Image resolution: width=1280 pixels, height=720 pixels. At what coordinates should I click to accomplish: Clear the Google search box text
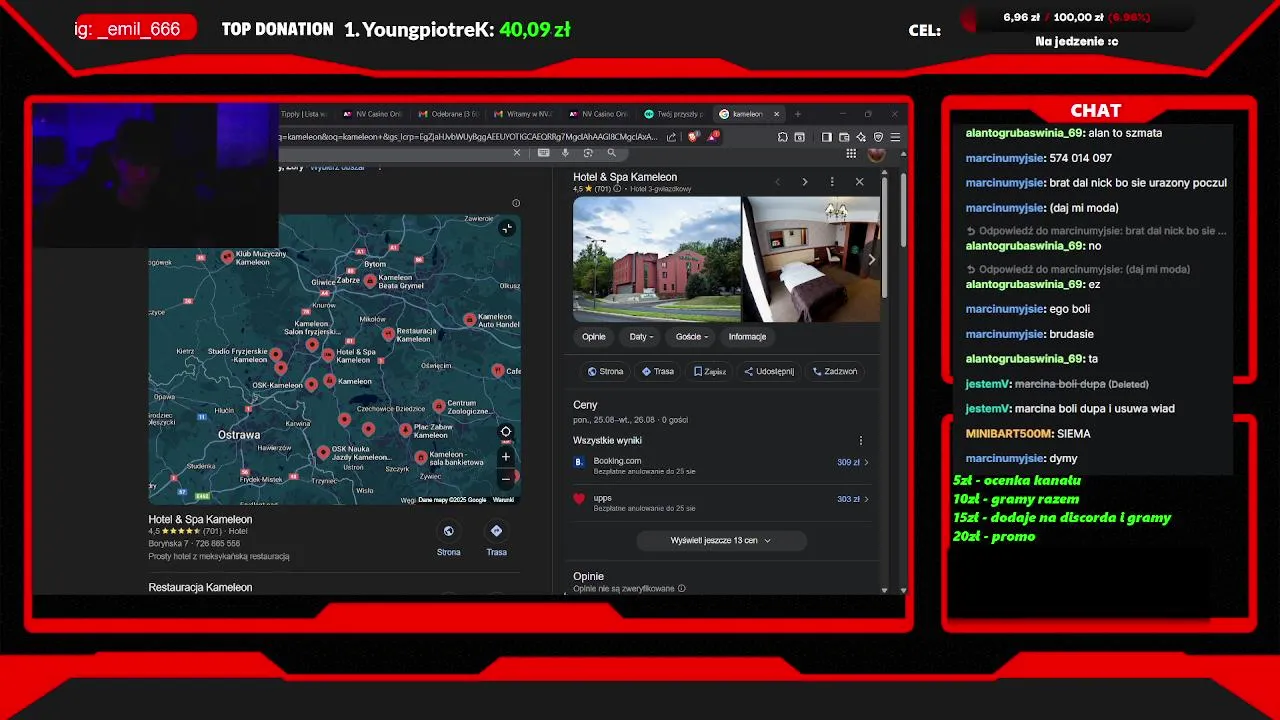(x=517, y=153)
